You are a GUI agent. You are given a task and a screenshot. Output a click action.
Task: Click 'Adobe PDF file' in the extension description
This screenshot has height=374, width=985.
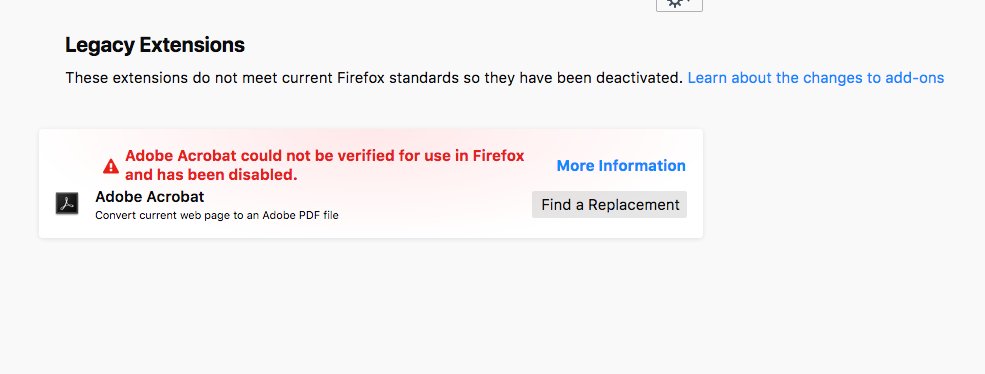pyautogui.click(x=300, y=215)
